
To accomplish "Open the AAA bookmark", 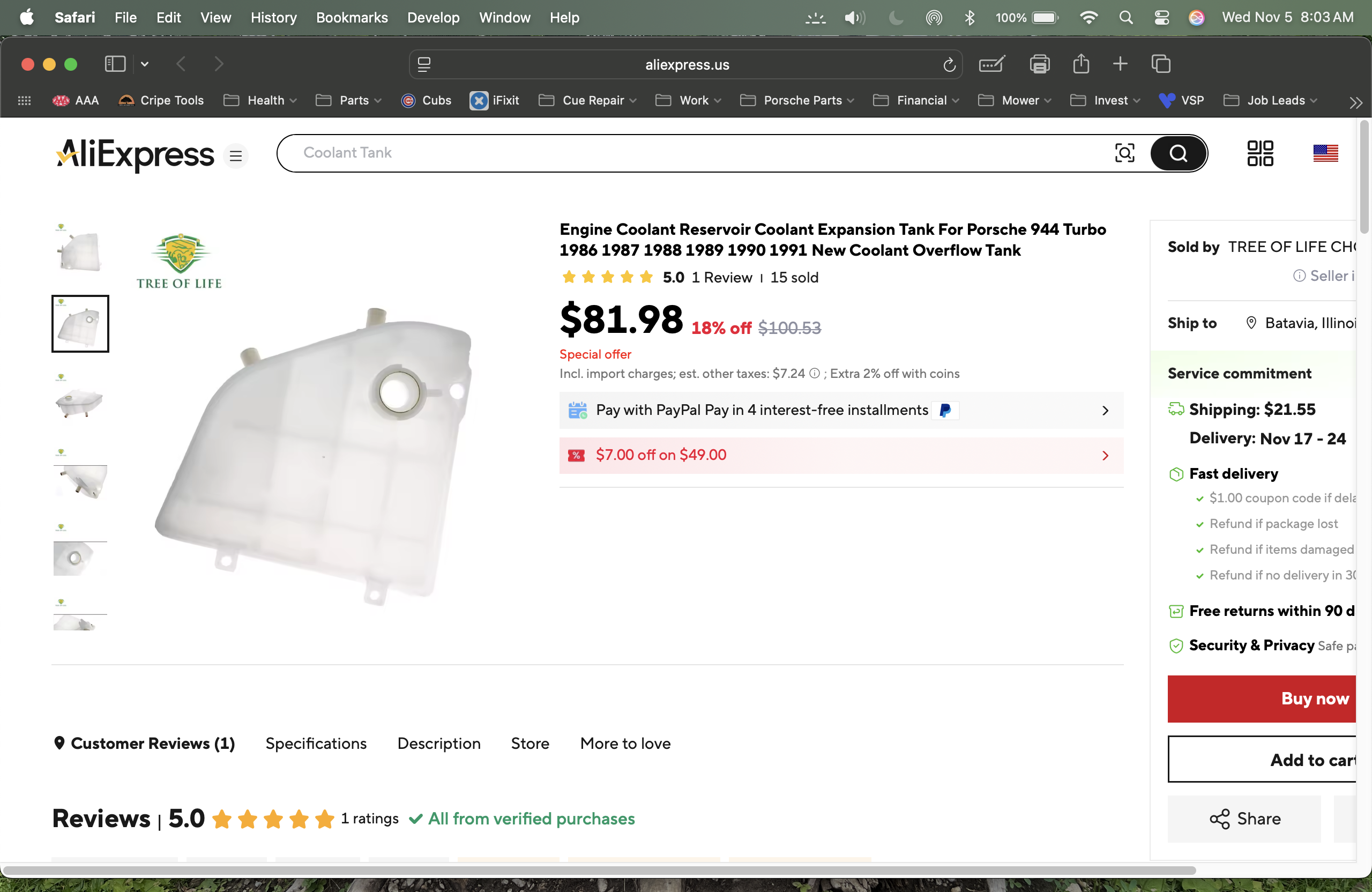I will click(76, 100).
